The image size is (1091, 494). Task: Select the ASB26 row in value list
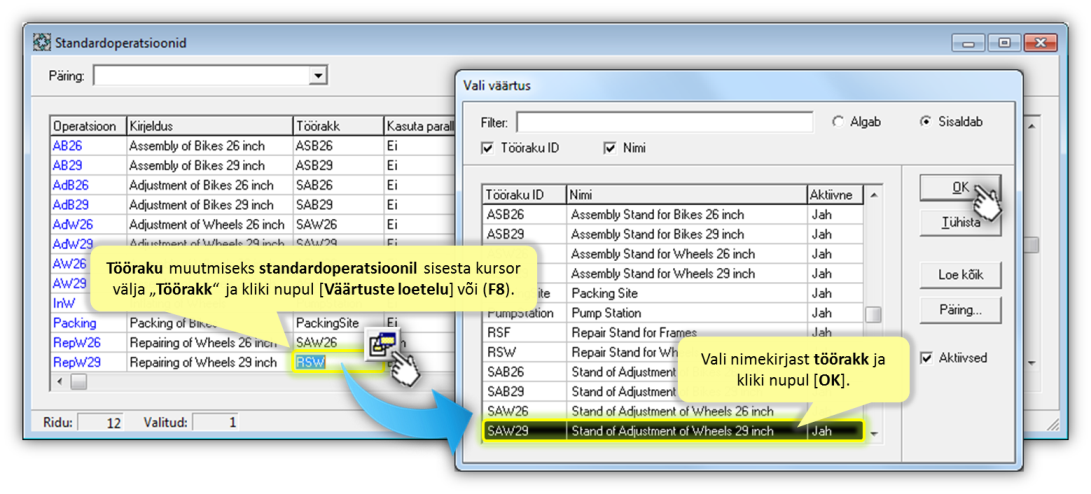(673, 214)
